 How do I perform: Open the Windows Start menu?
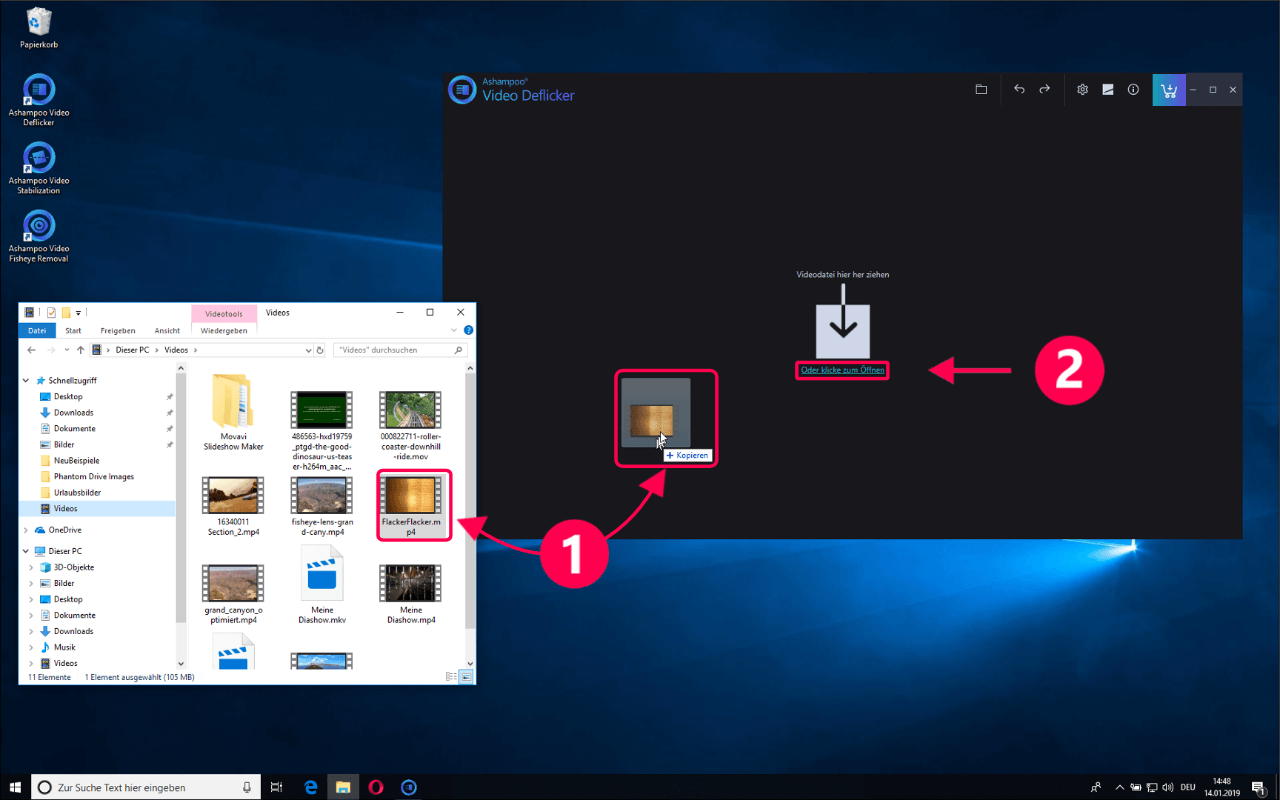pyautogui.click(x=15, y=787)
